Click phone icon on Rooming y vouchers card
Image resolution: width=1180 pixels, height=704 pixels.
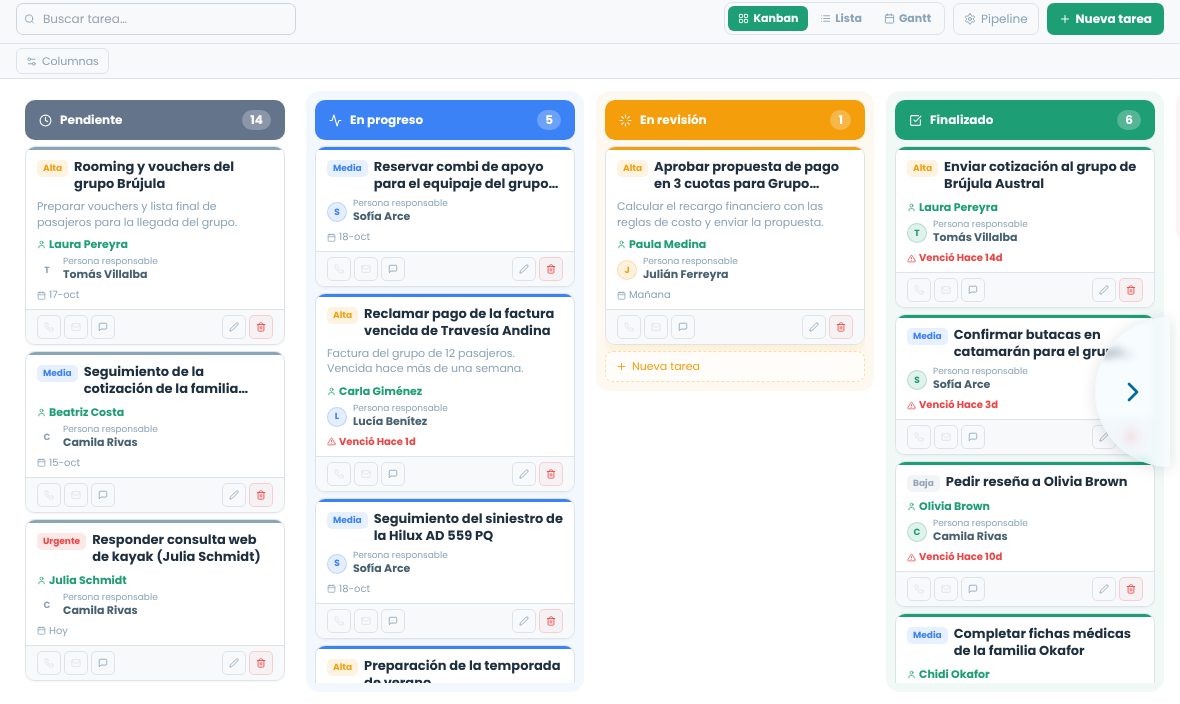(49, 327)
